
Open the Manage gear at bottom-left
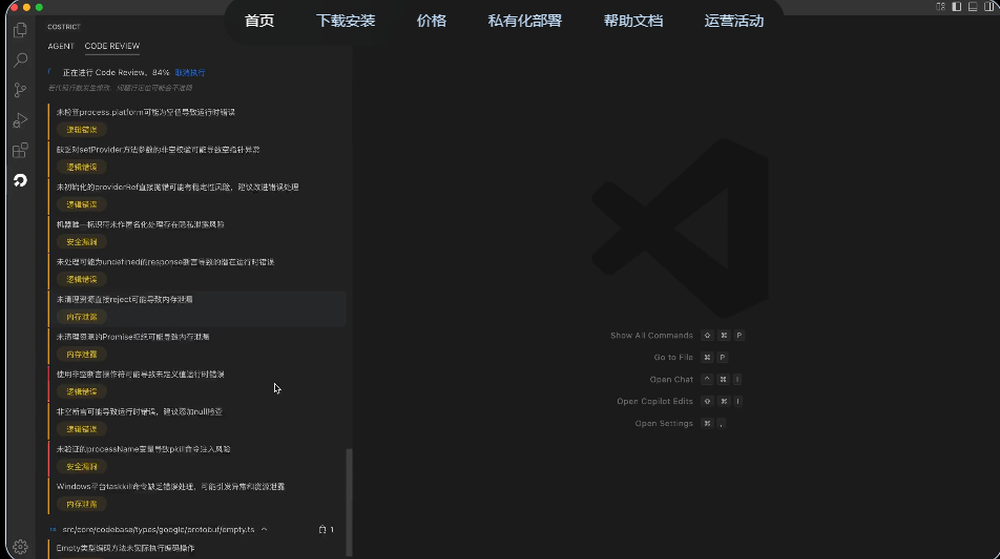coord(20,547)
